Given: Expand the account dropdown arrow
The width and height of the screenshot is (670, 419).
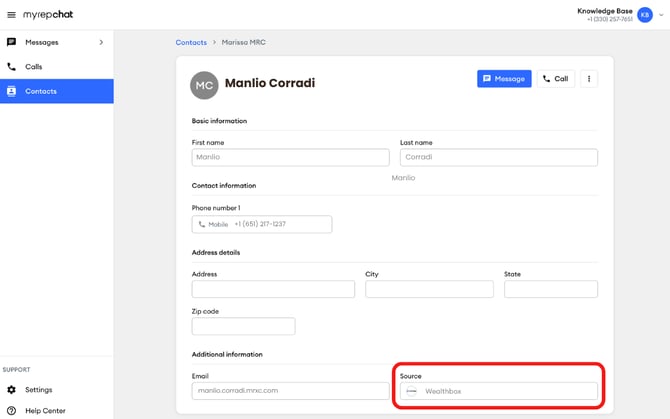Looking at the screenshot, I should [x=661, y=15].
